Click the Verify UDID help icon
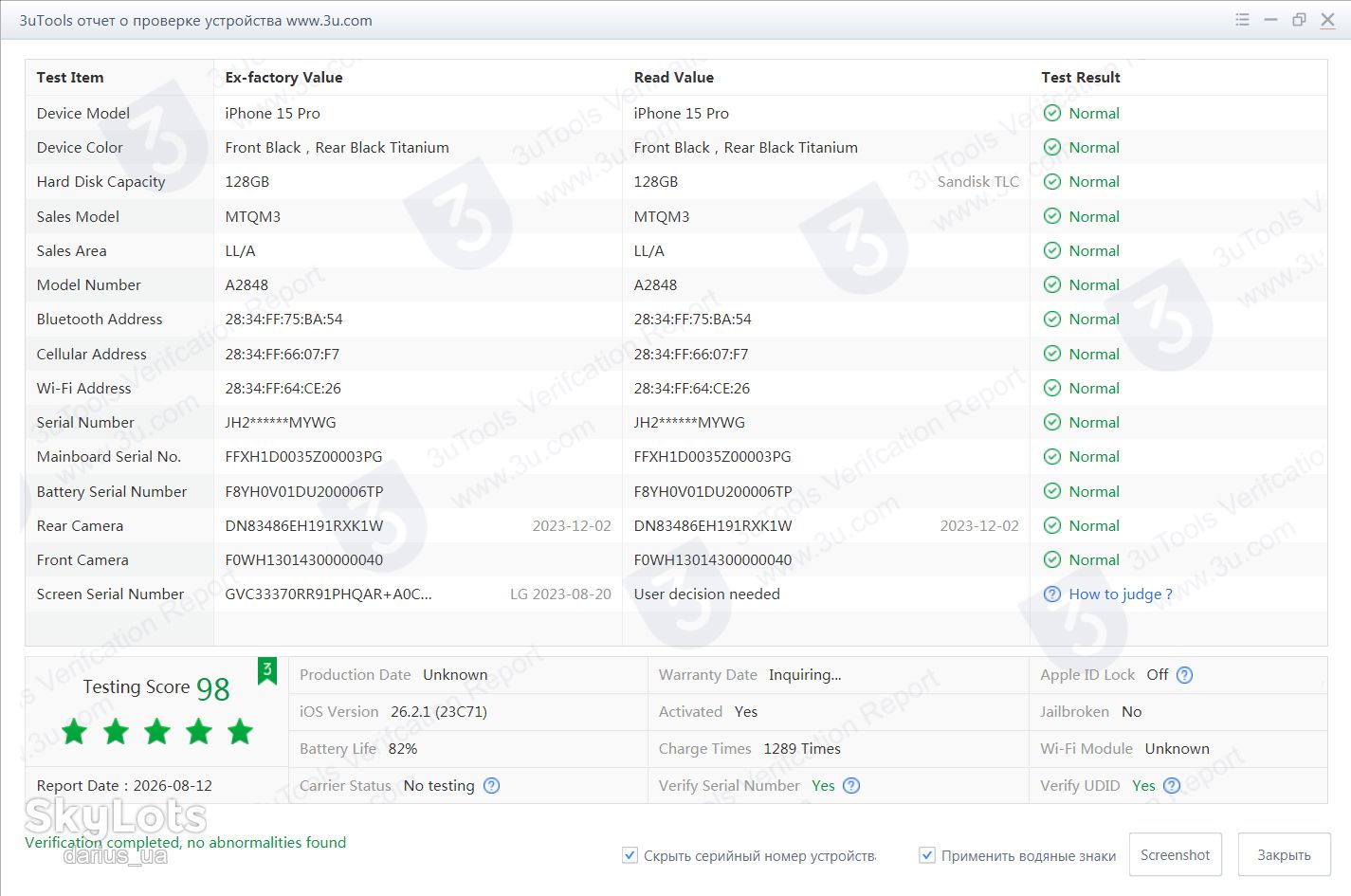 coord(1172,785)
